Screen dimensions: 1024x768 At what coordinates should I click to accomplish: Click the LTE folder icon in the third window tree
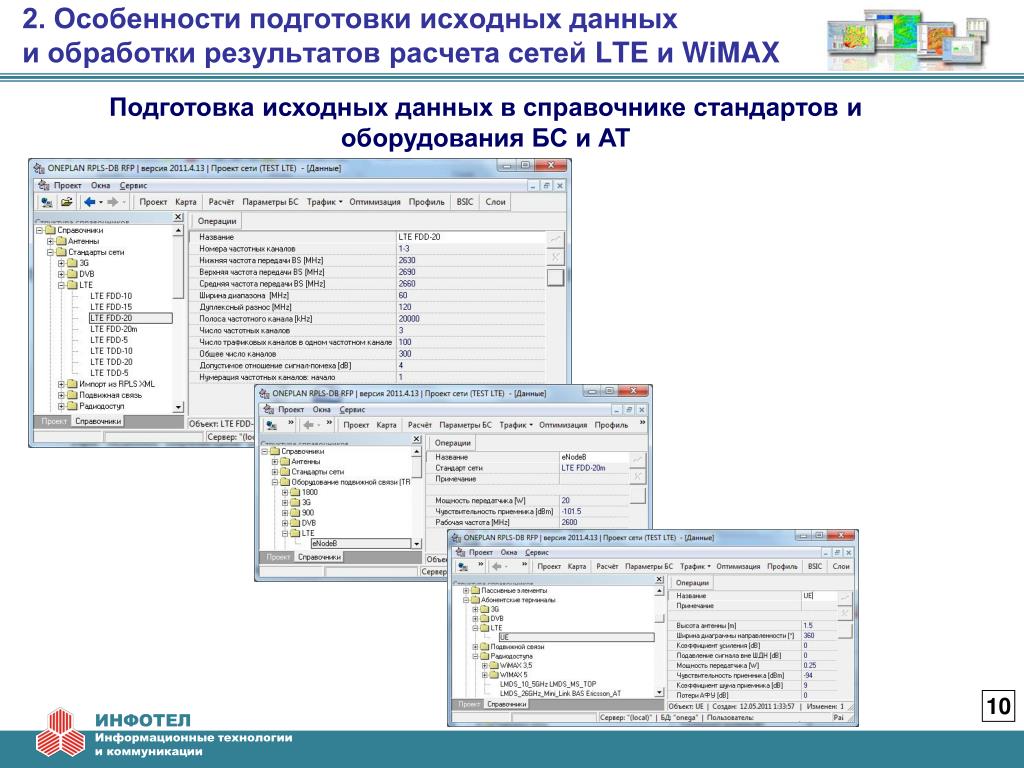click(x=485, y=628)
